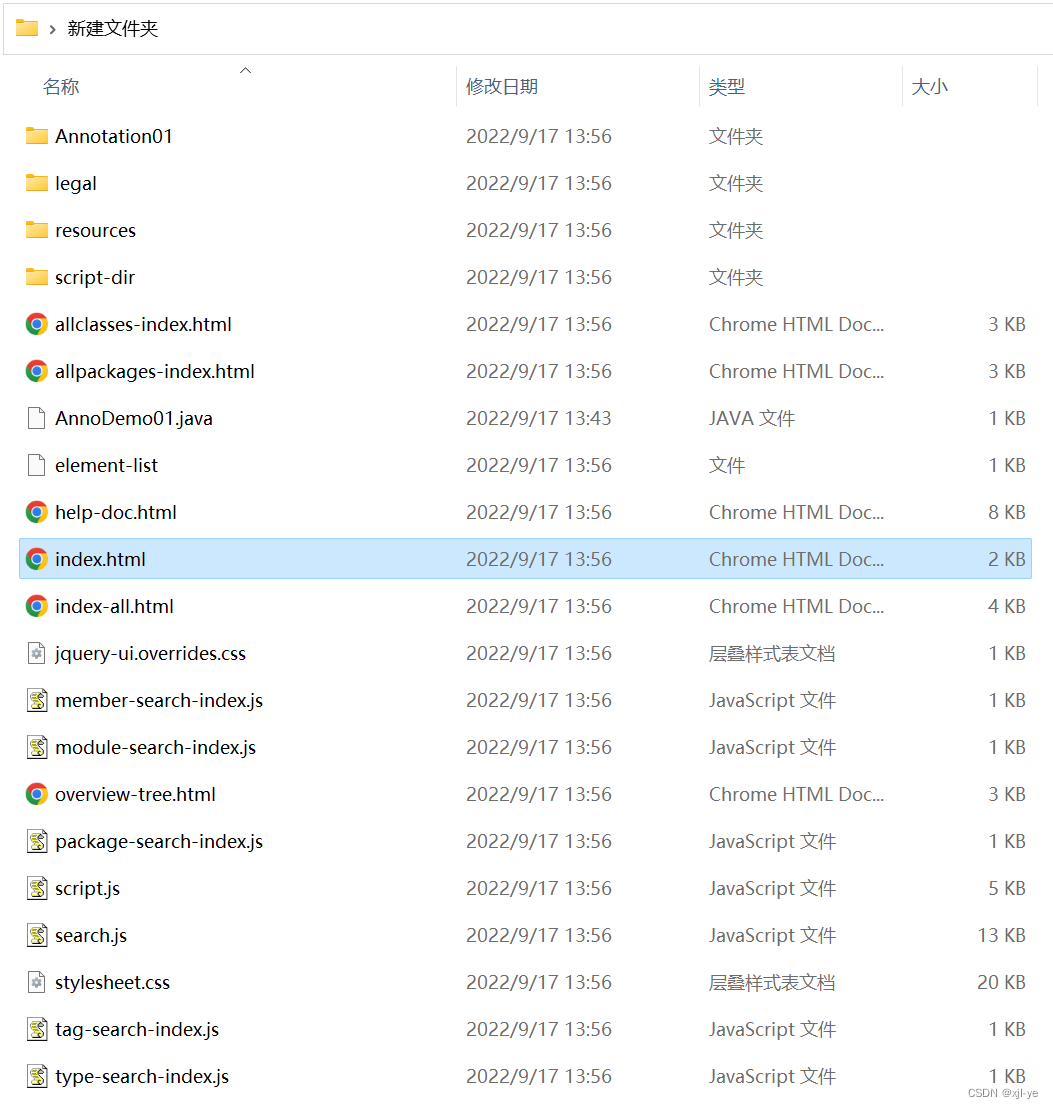
Task: Select the file name jquery-ui.overrides.css
Action: click(151, 653)
